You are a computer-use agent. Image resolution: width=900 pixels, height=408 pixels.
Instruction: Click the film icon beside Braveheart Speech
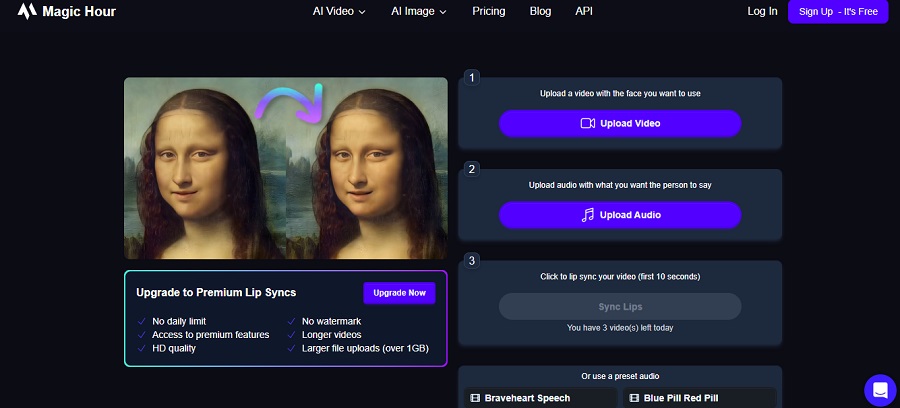(x=473, y=398)
